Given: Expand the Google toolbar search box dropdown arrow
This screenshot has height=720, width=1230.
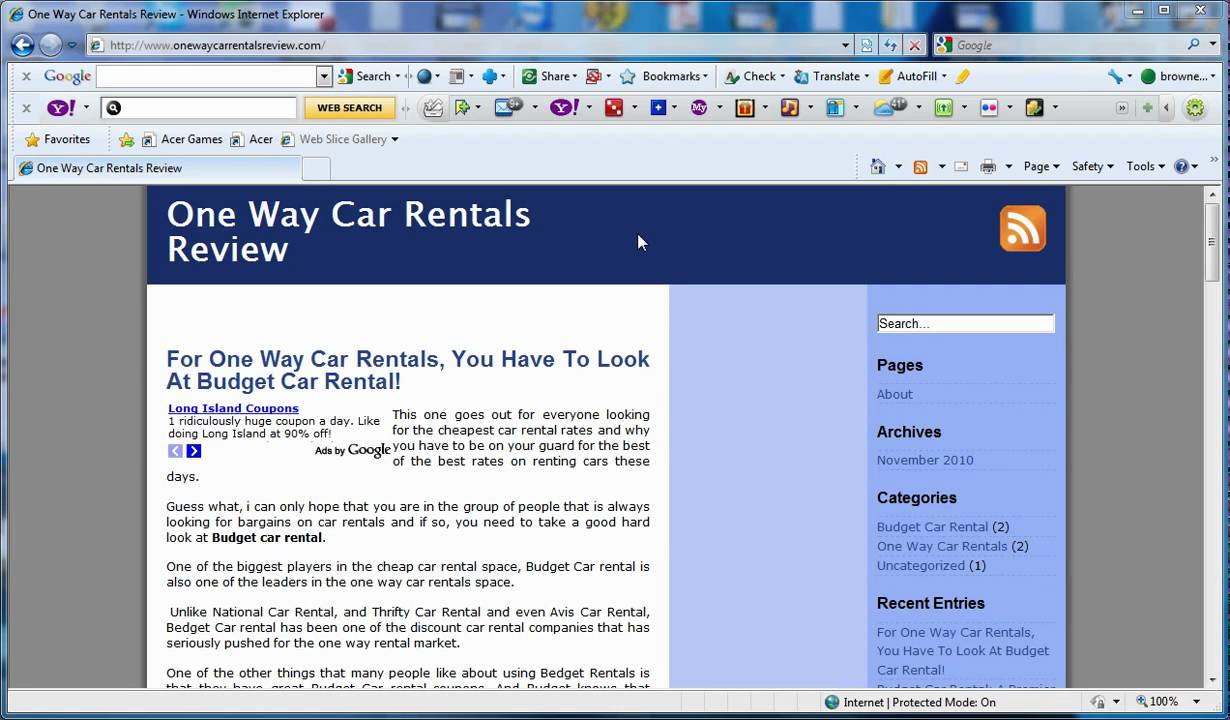Looking at the screenshot, I should click(x=324, y=76).
